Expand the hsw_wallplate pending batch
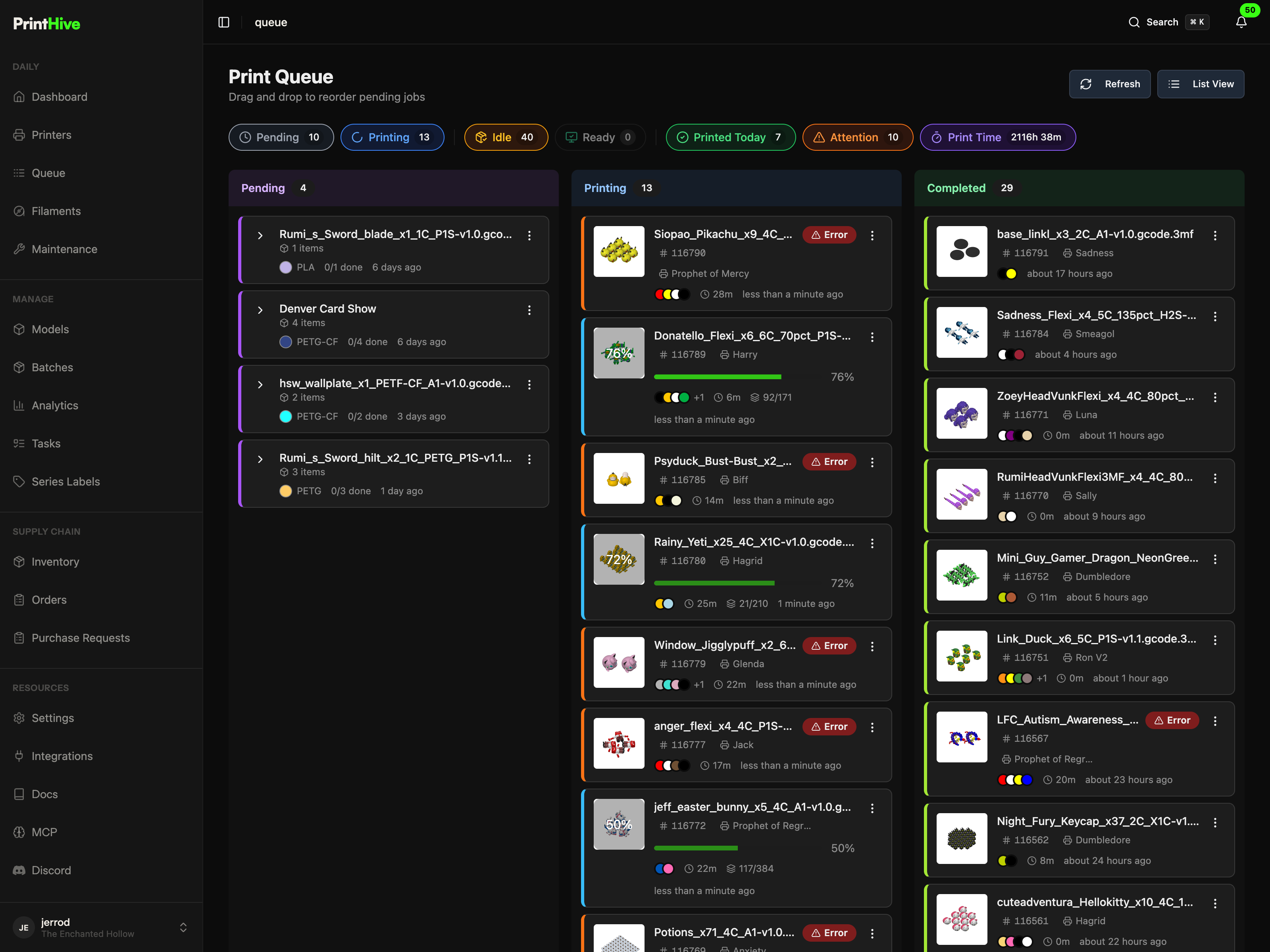This screenshot has width=1270, height=952. pos(260,384)
